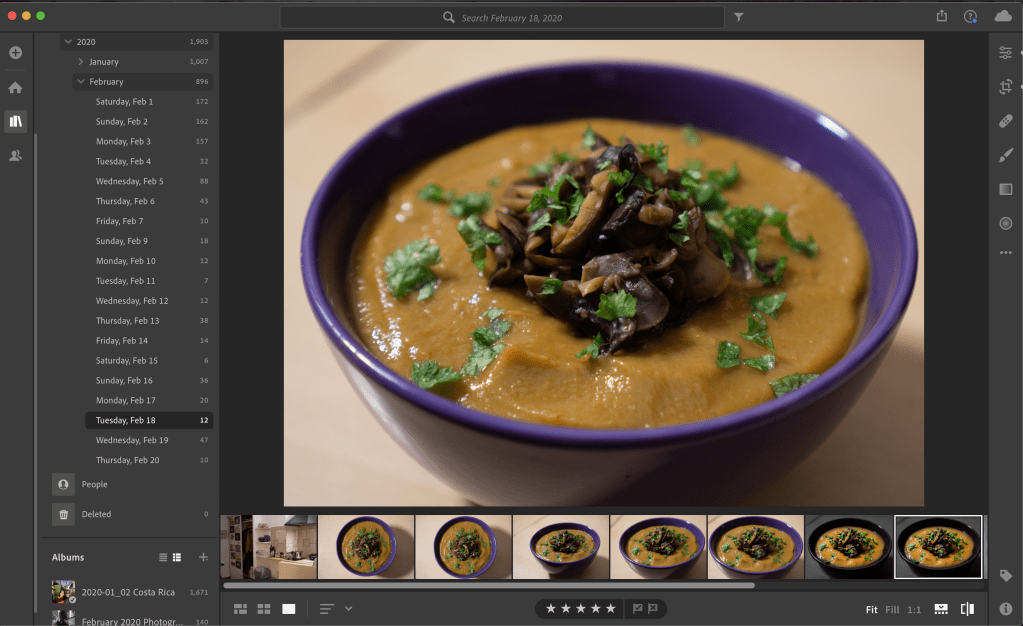Click the Add Photos plus icon
The width and height of the screenshot is (1023, 626).
15,53
